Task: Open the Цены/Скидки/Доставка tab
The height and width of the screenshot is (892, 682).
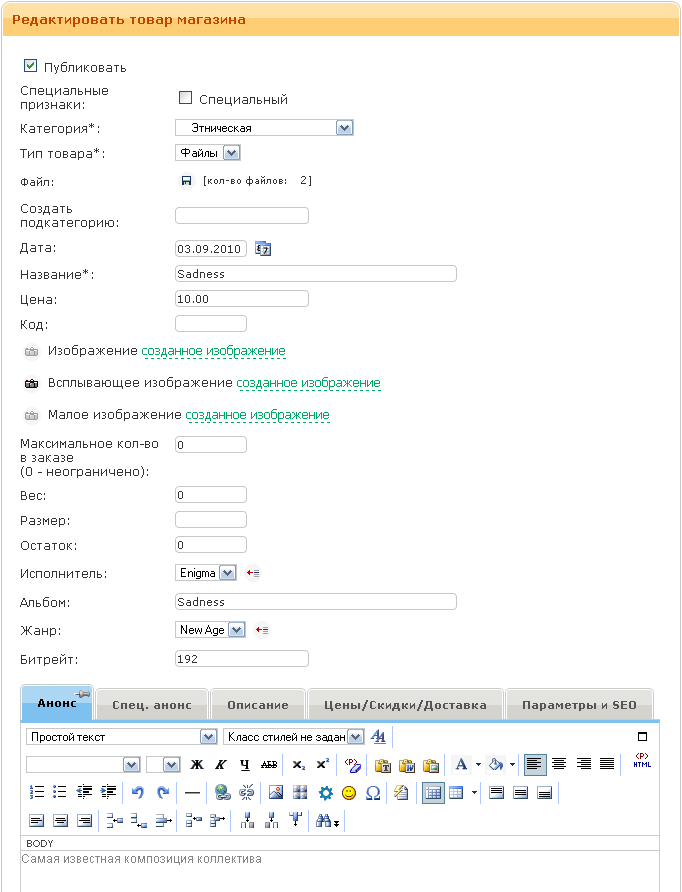Action: tap(404, 705)
